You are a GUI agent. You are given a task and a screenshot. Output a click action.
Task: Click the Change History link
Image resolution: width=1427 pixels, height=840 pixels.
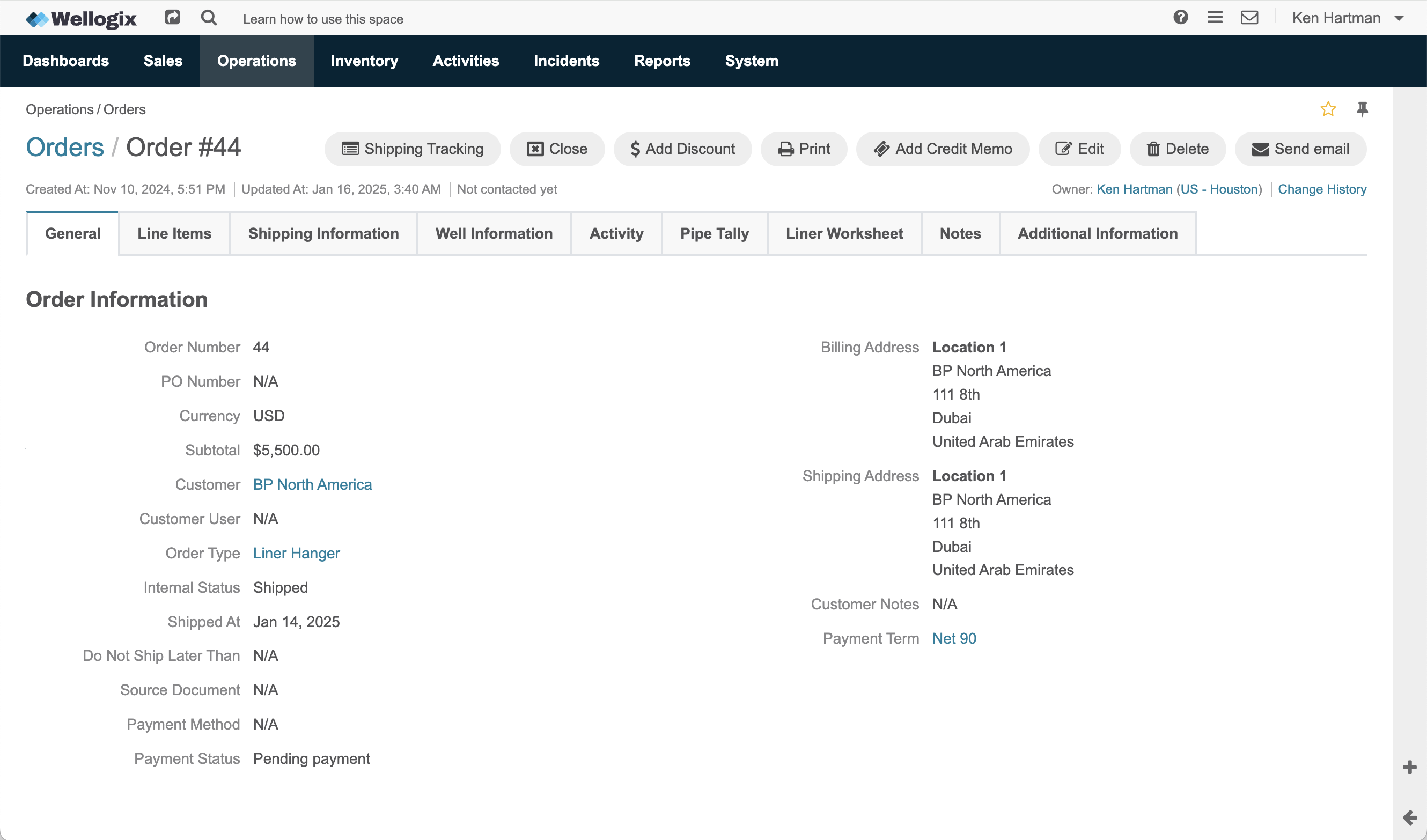pyautogui.click(x=1322, y=189)
